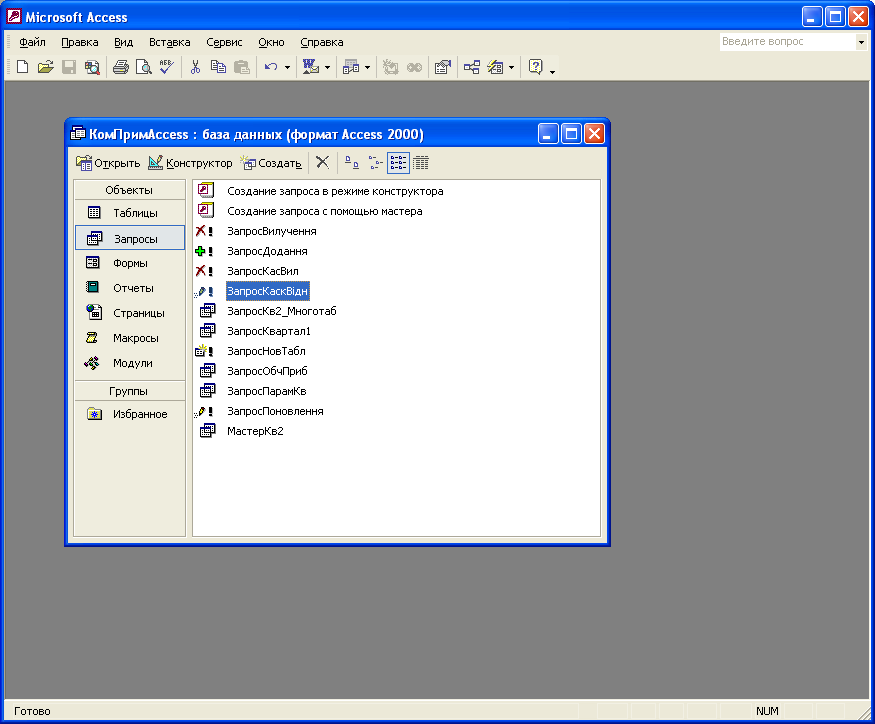This screenshot has height=724, width=875.
Task: Switch to small icons view
Action: pos(375,163)
